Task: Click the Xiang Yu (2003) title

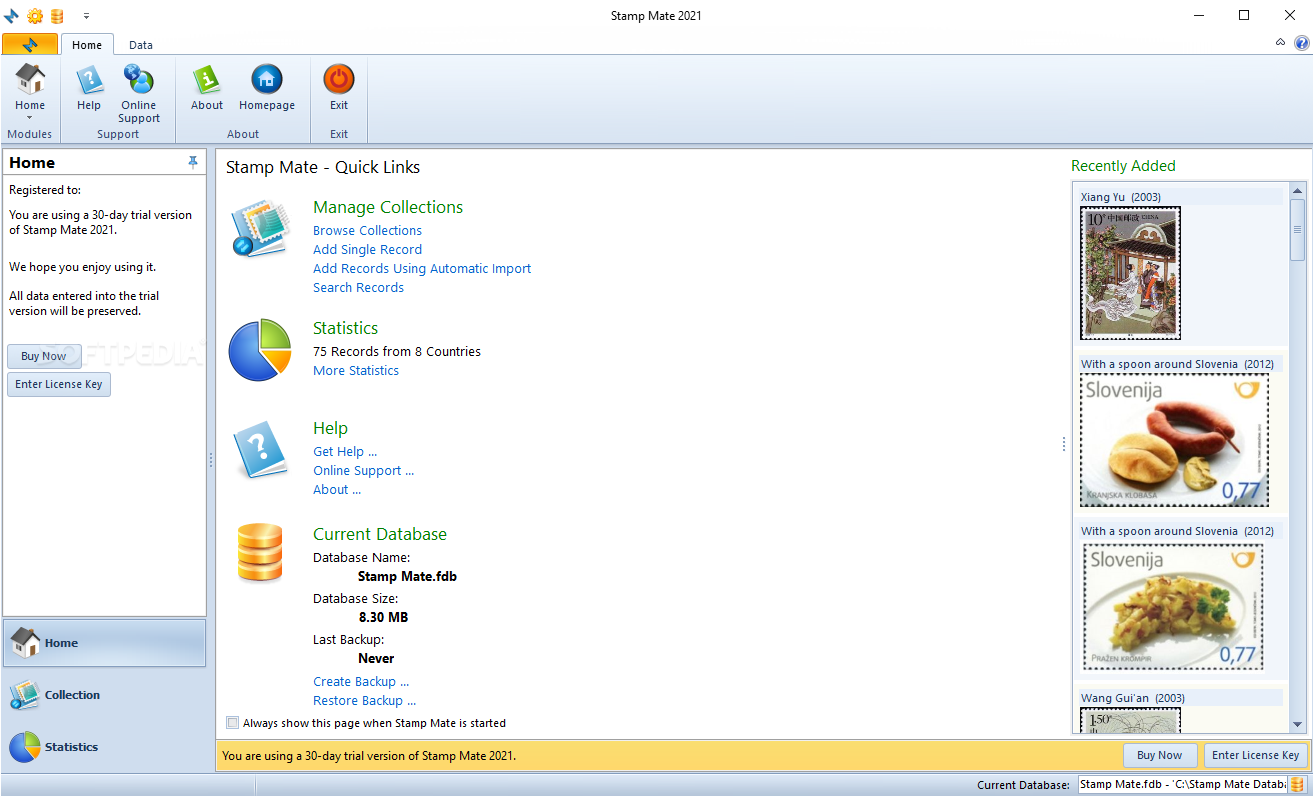Action: [x=1121, y=197]
